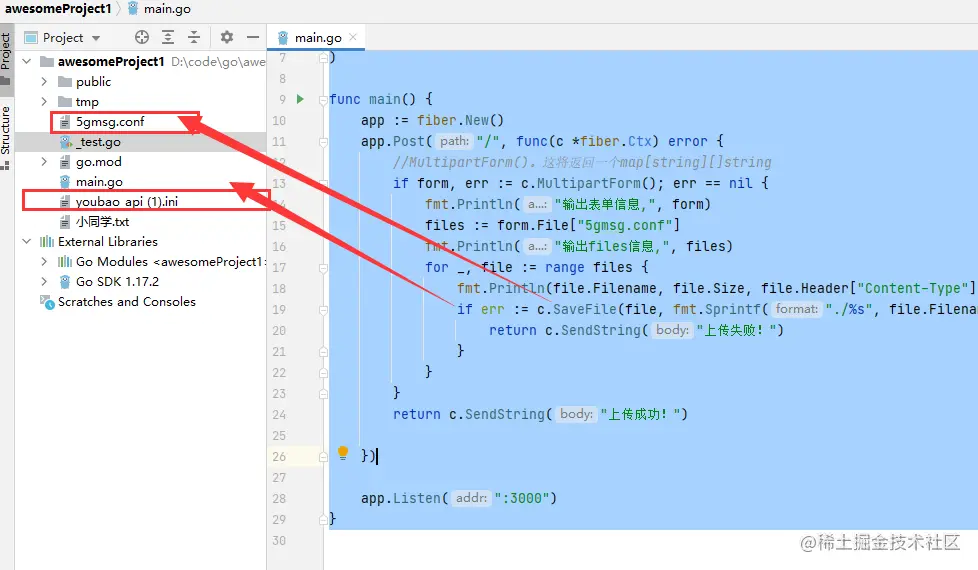Close the main.go editor tab
The width and height of the screenshot is (978, 570).
[x=353, y=37]
